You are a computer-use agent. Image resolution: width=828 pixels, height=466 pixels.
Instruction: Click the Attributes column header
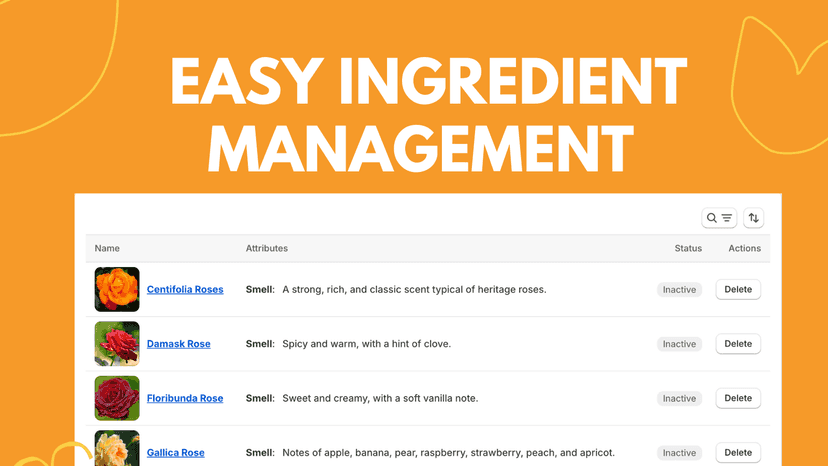pyautogui.click(x=267, y=248)
